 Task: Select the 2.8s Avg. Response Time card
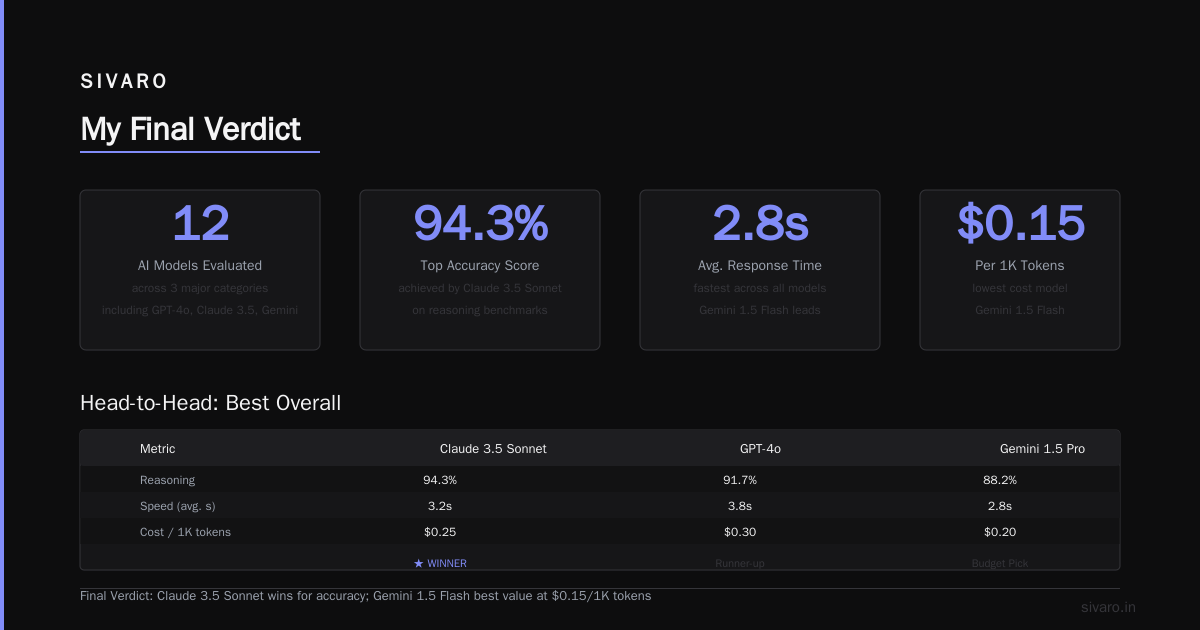[760, 270]
